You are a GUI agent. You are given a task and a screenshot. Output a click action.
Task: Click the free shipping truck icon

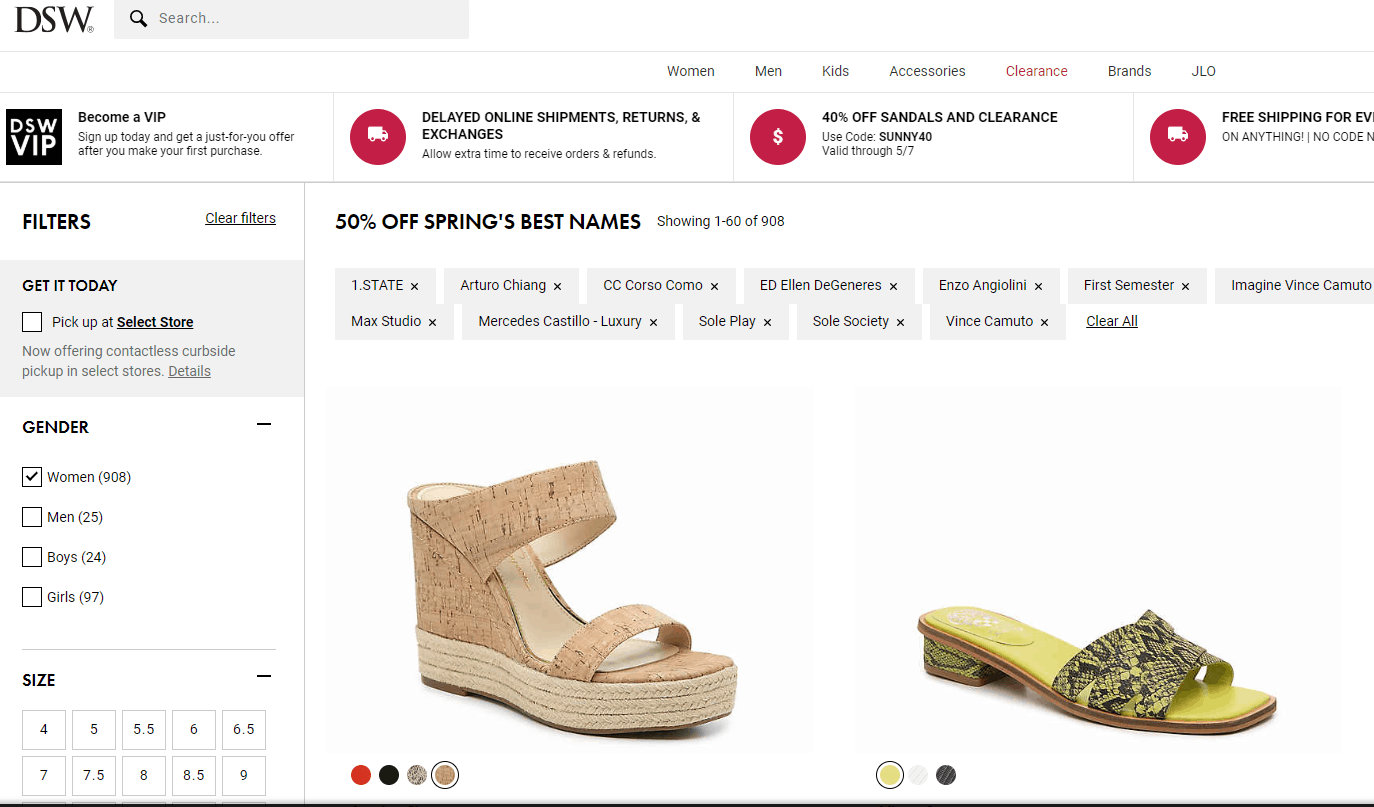pyautogui.click(x=1178, y=137)
